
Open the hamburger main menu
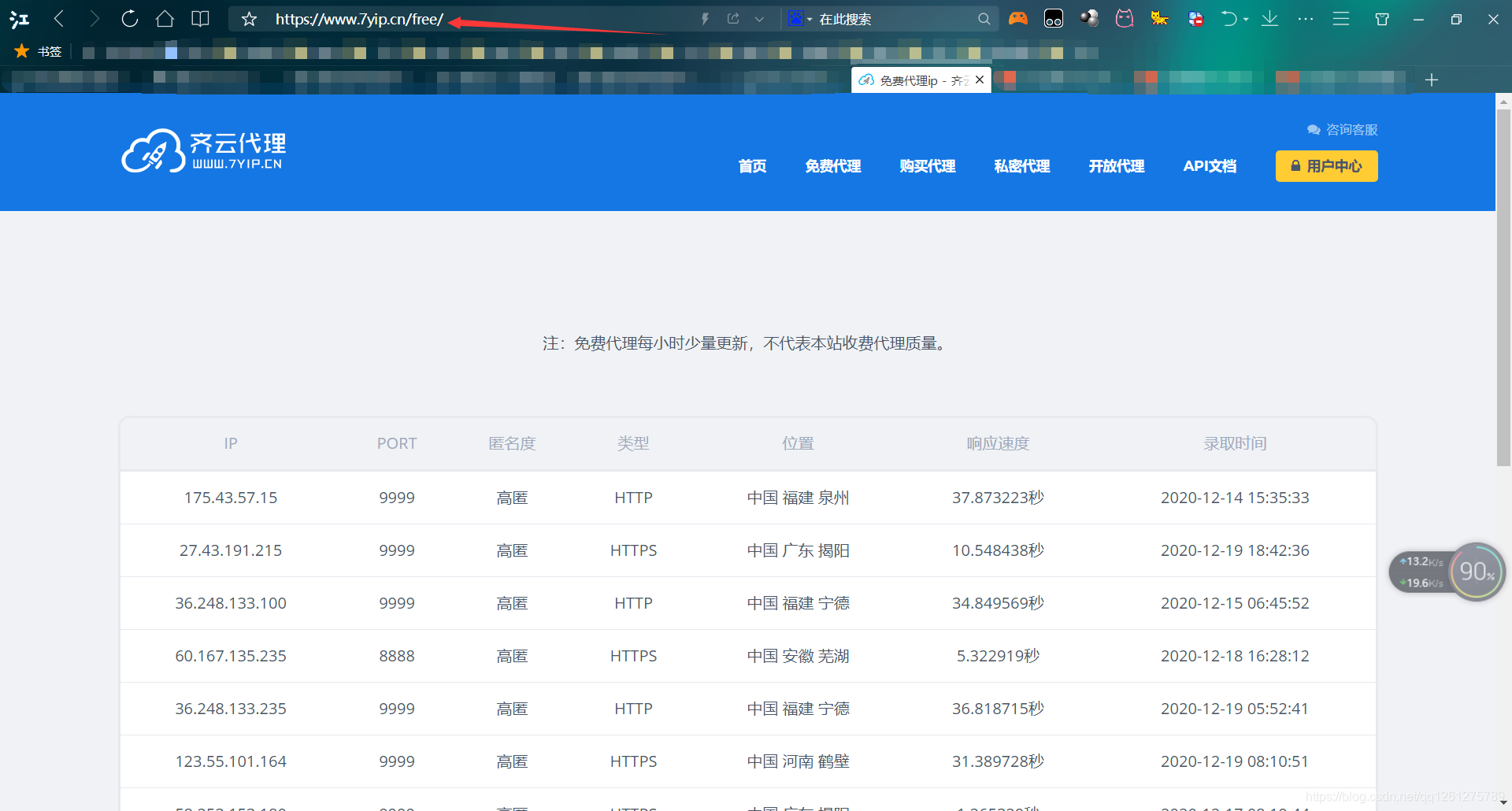point(1341,19)
